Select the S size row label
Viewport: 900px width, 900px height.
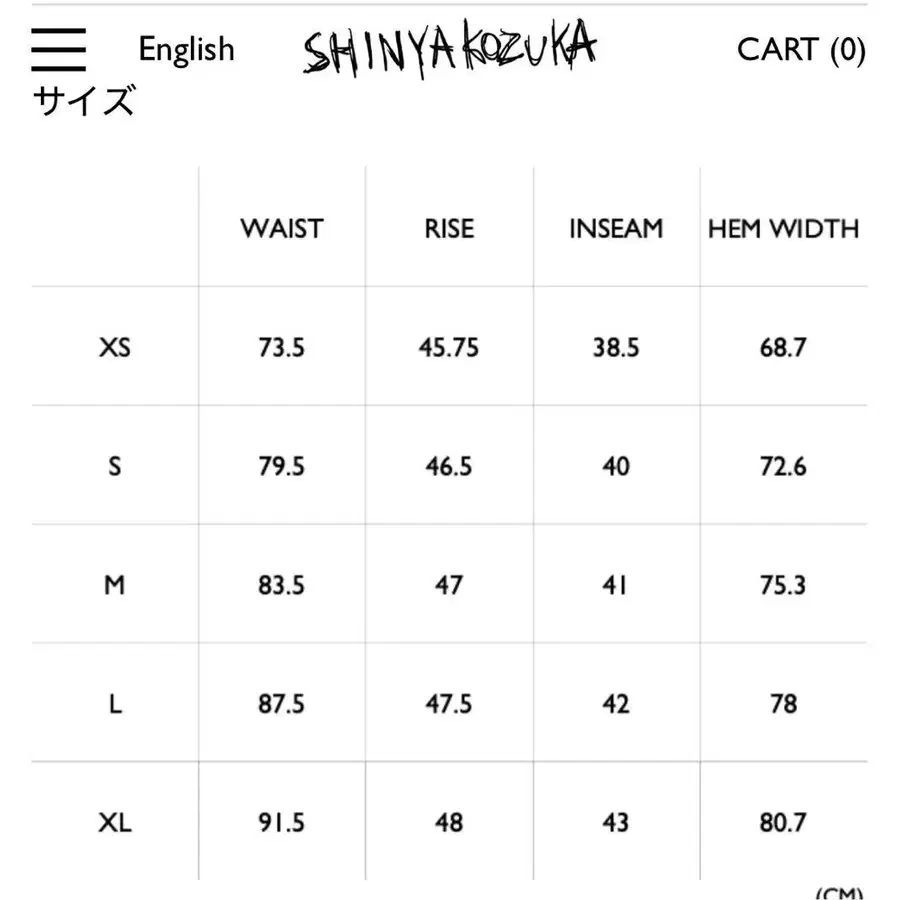115,466
